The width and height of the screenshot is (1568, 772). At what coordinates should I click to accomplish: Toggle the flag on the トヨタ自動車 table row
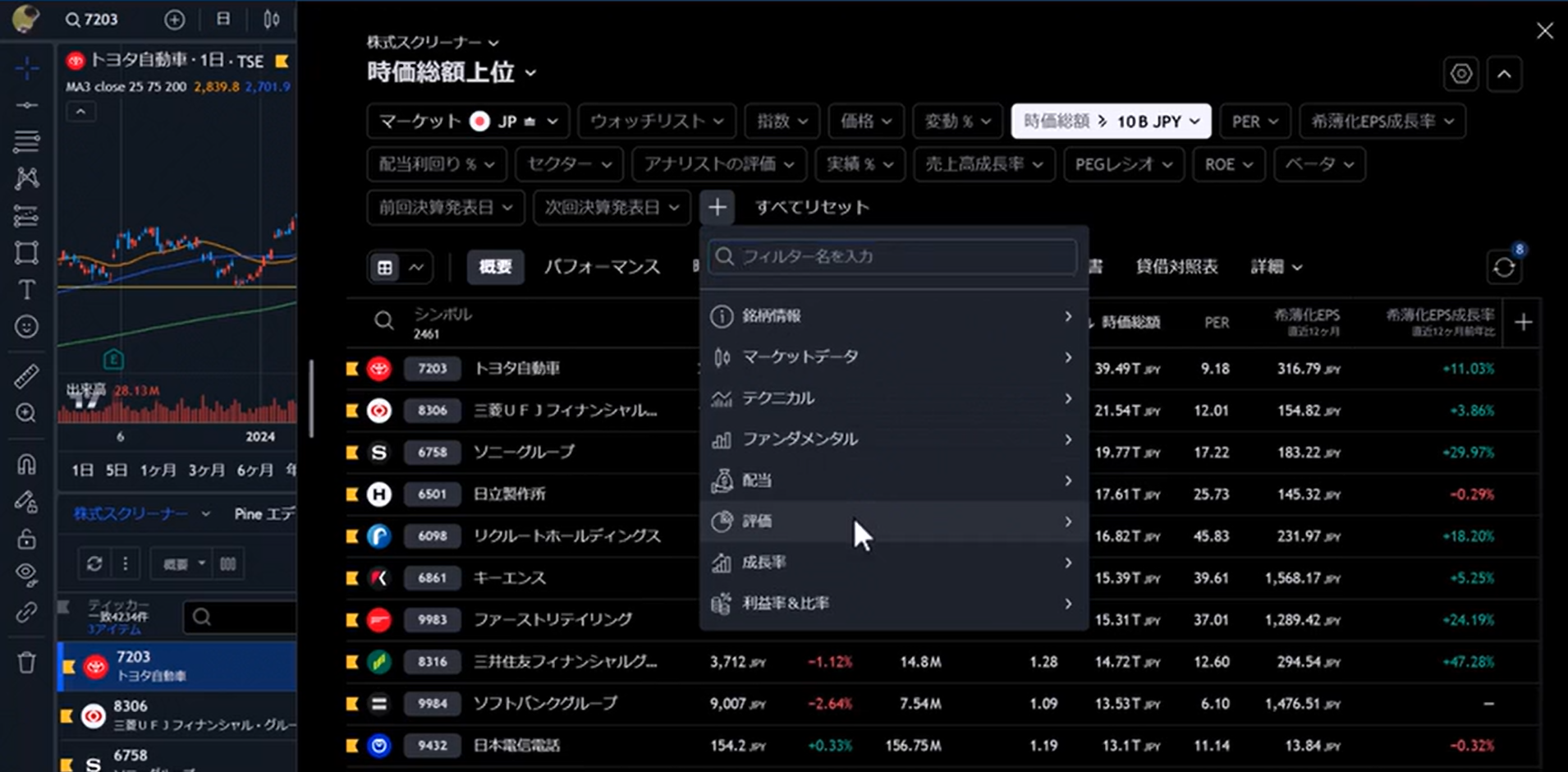point(352,369)
